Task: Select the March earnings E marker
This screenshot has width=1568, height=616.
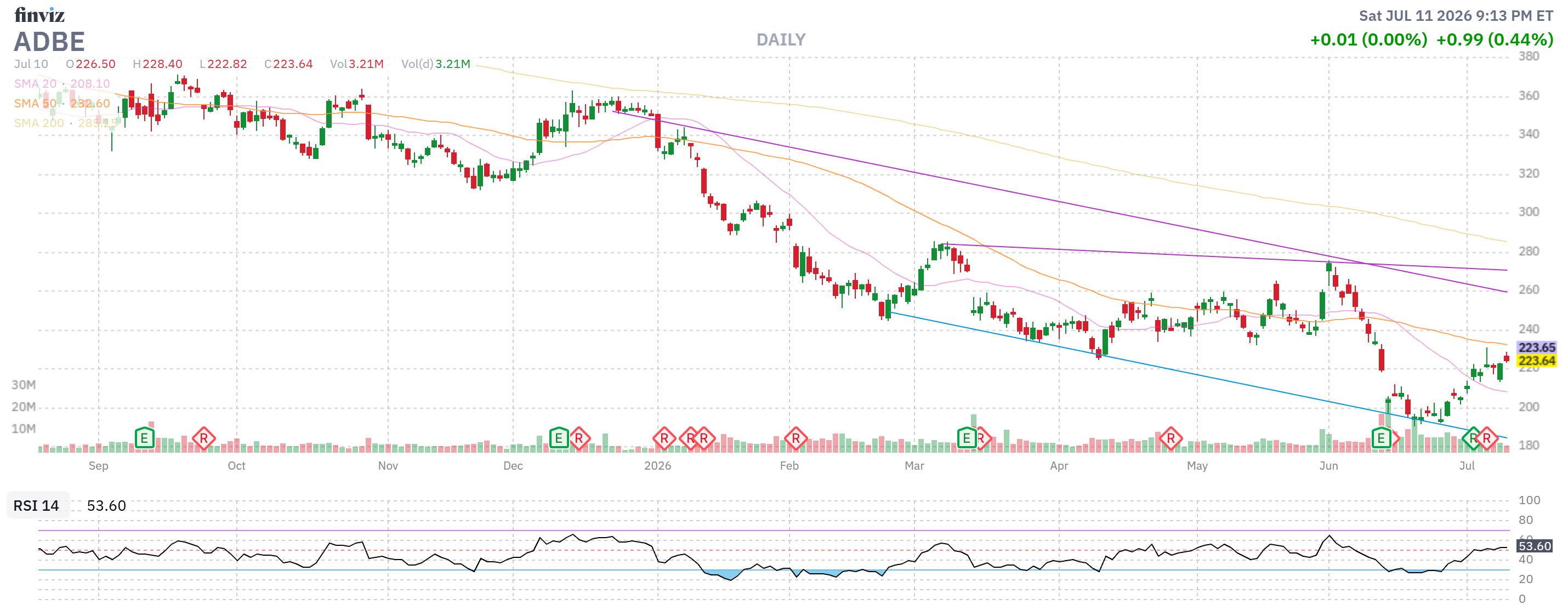Action: coord(967,438)
